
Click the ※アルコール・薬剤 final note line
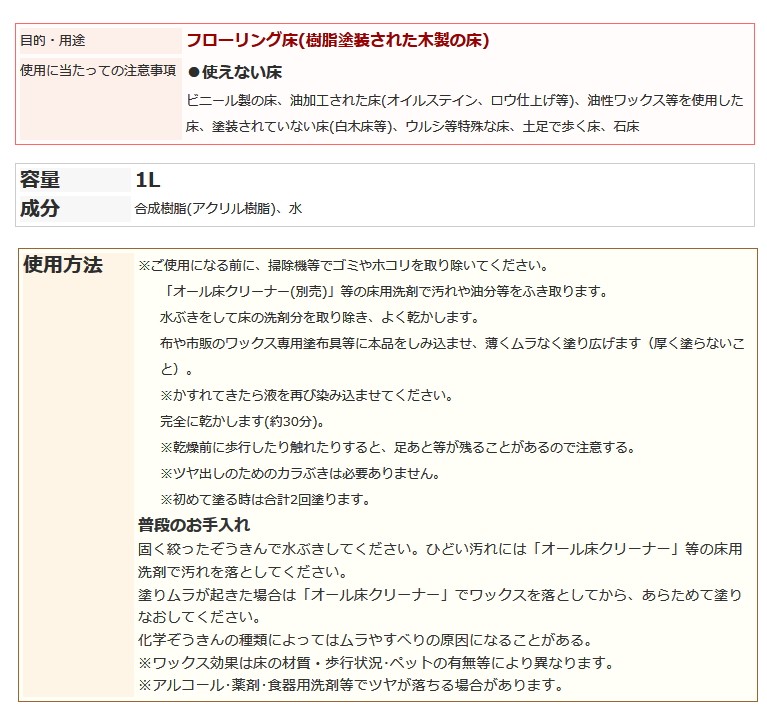coord(351,685)
